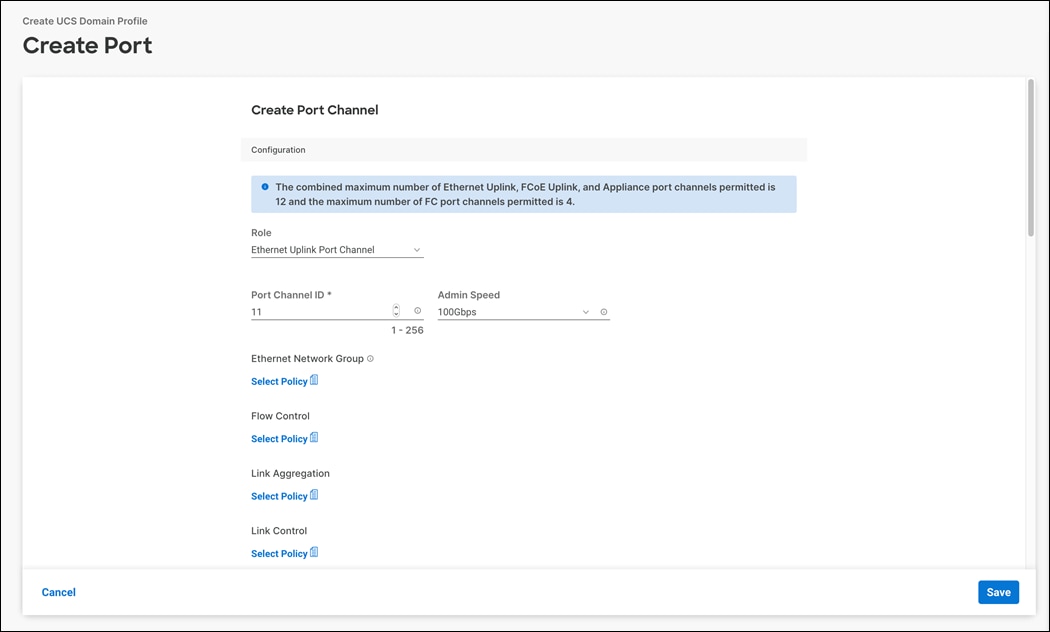Open the Role dropdown
This screenshot has width=1050, height=632.
pyautogui.click(x=337, y=250)
